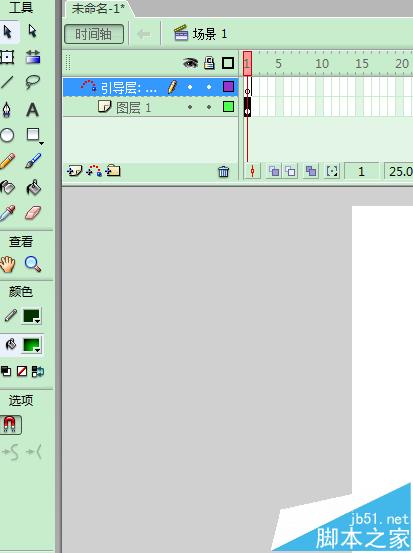Click the stroke color pencil icon
Screen dimensions: 413x553
click(11, 315)
